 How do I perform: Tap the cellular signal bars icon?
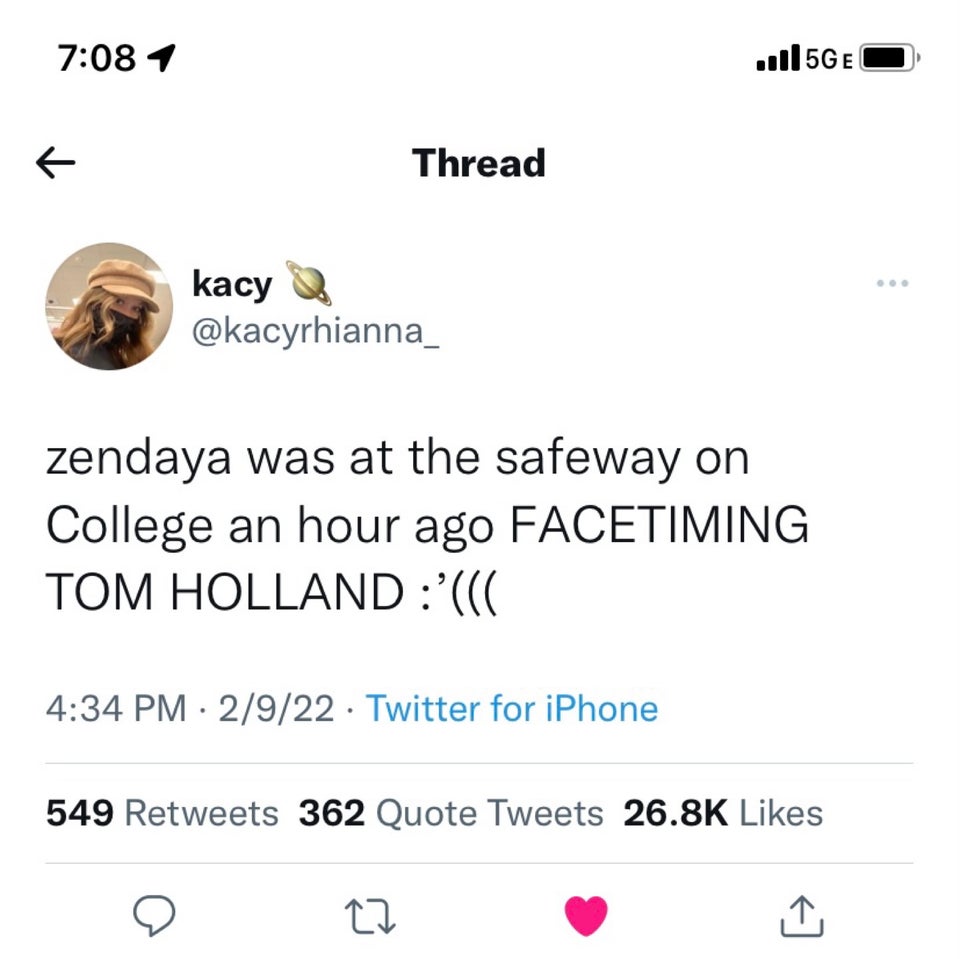click(778, 58)
